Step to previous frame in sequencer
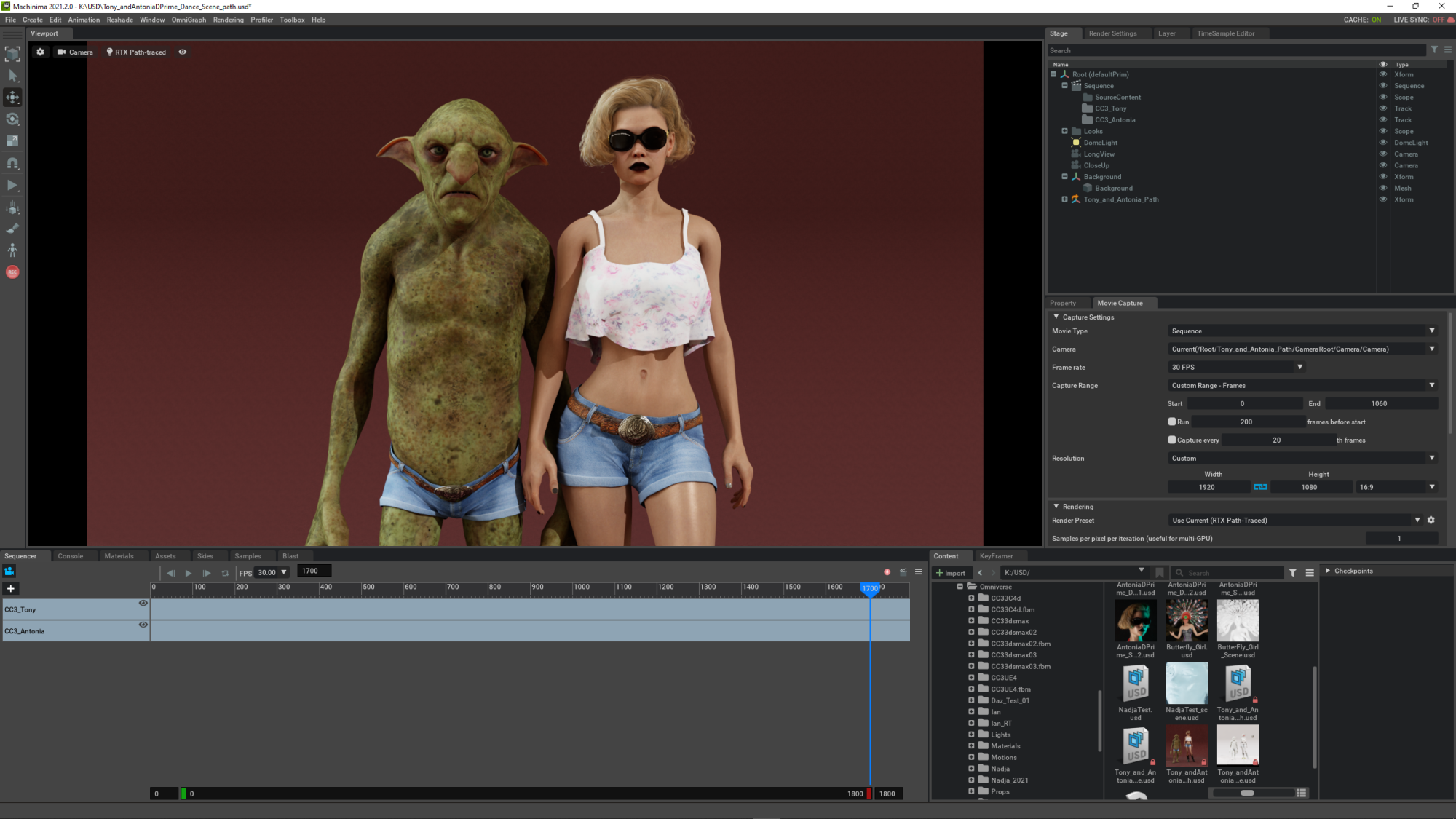The width and height of the screenshot is (1456, 819). click(x=170, y=573)
